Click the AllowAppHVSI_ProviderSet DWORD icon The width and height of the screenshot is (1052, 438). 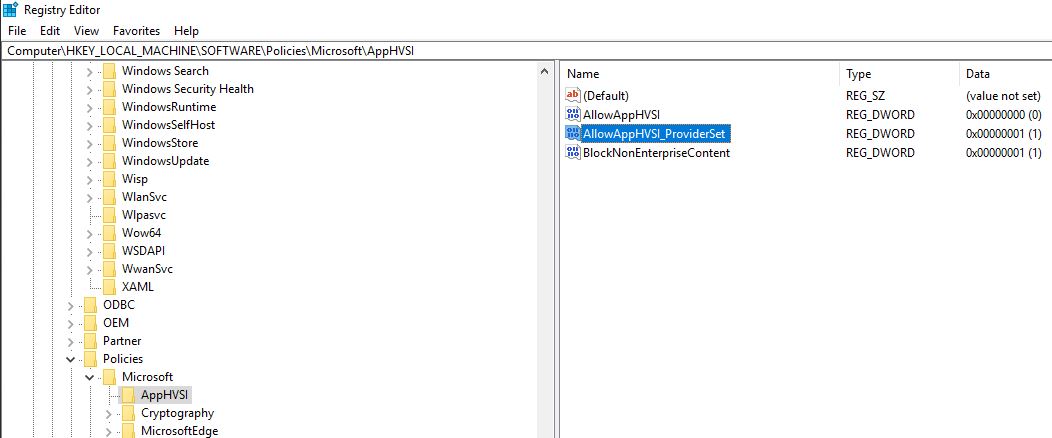click(572, 133)
